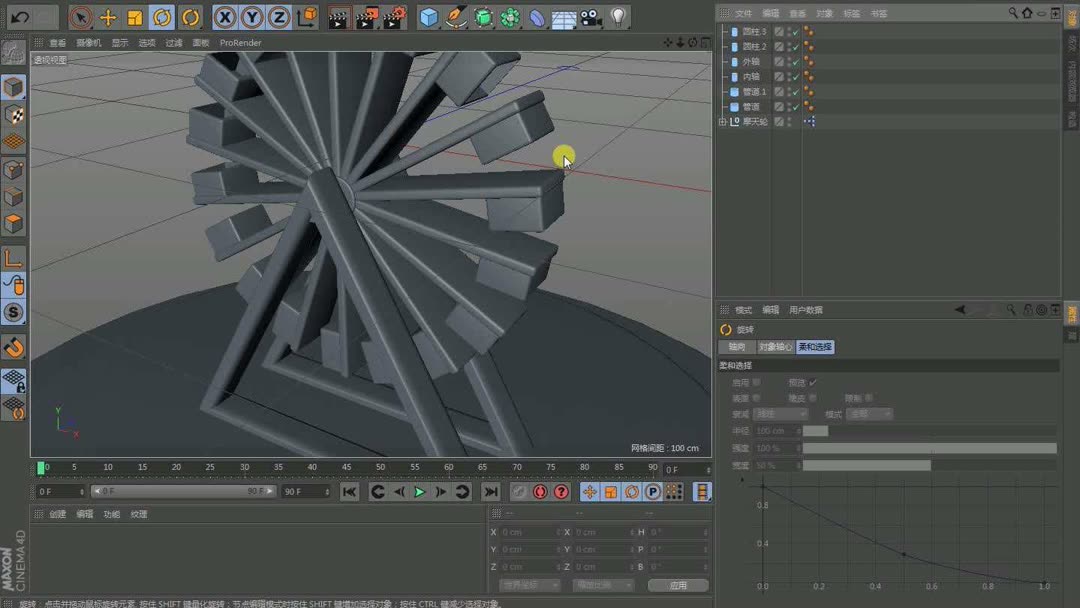Click the spline Pen tool icon
Screen dimensions: 1080x608
456,17
